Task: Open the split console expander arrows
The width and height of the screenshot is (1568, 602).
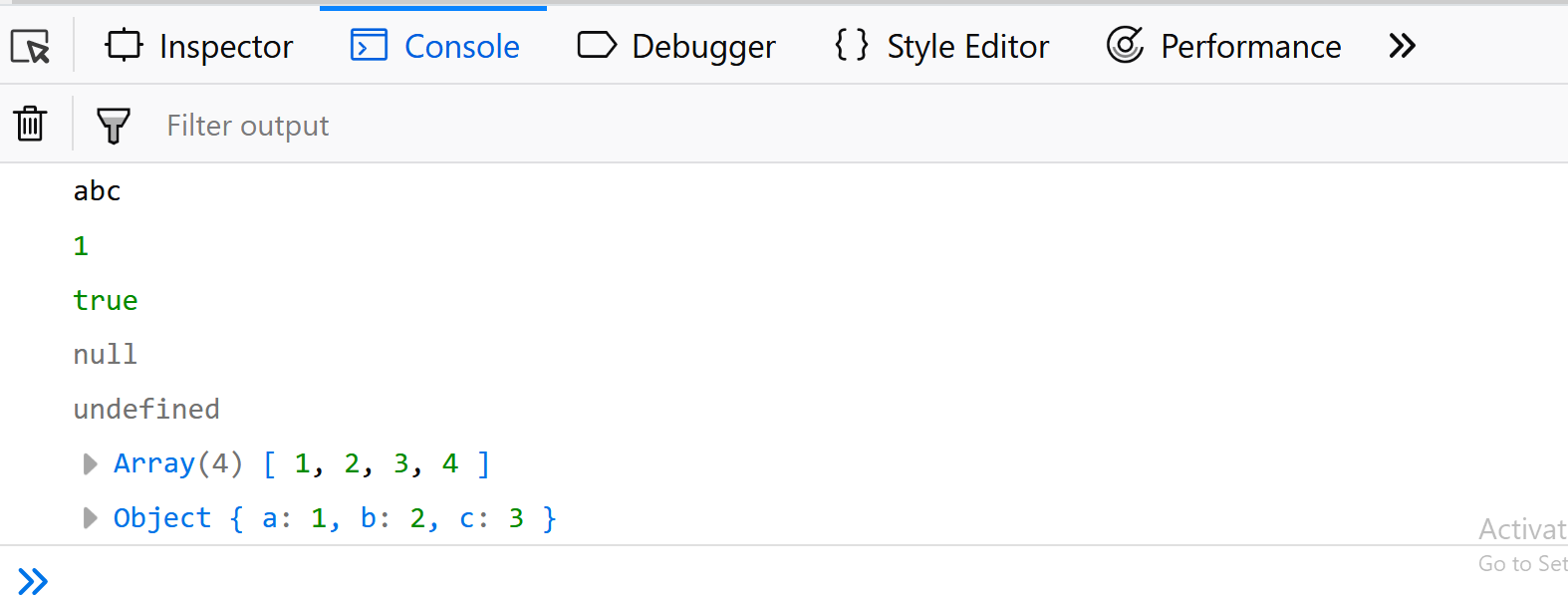Action: 33,579
